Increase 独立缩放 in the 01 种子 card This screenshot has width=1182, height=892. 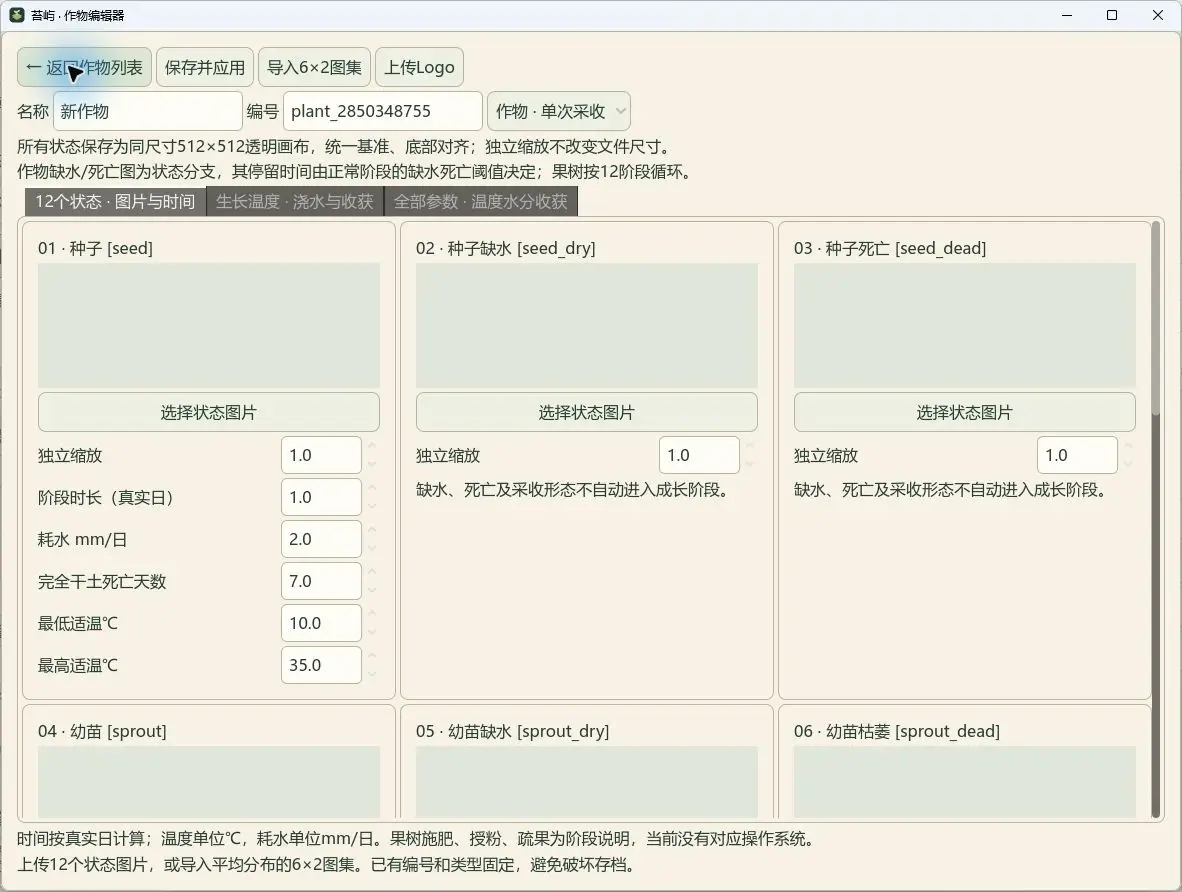pos(372,446)
